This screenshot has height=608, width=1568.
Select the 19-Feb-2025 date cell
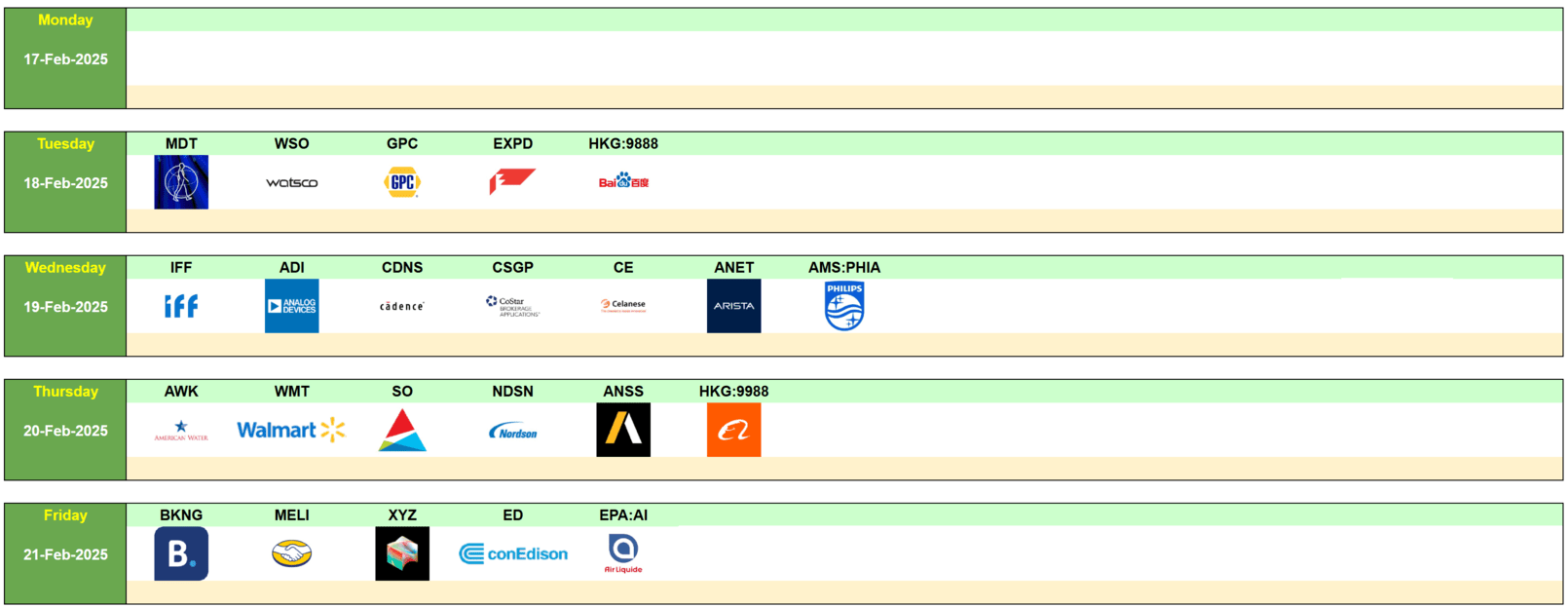65,306
